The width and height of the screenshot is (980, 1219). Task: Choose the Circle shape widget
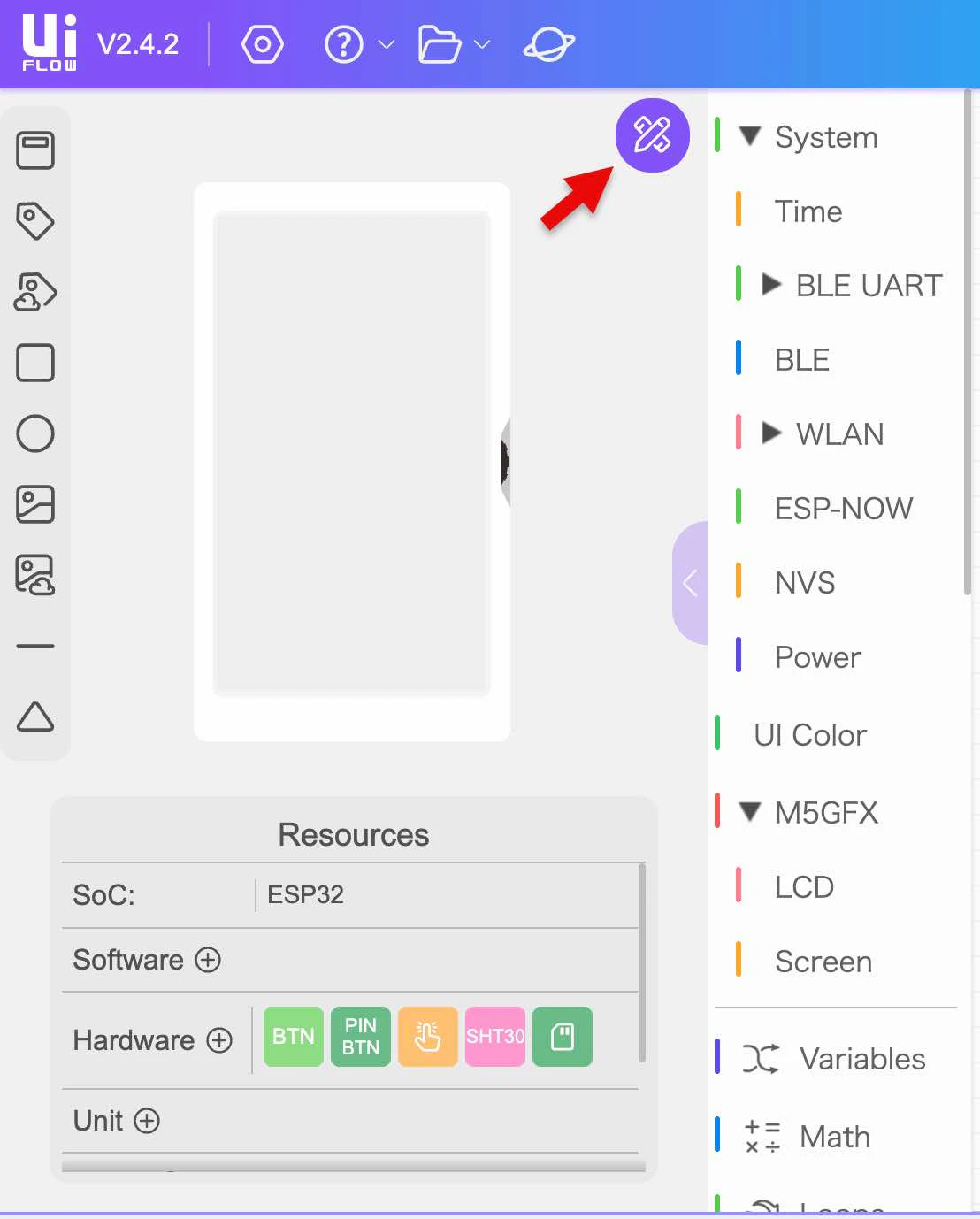click(x=35, y=433)
